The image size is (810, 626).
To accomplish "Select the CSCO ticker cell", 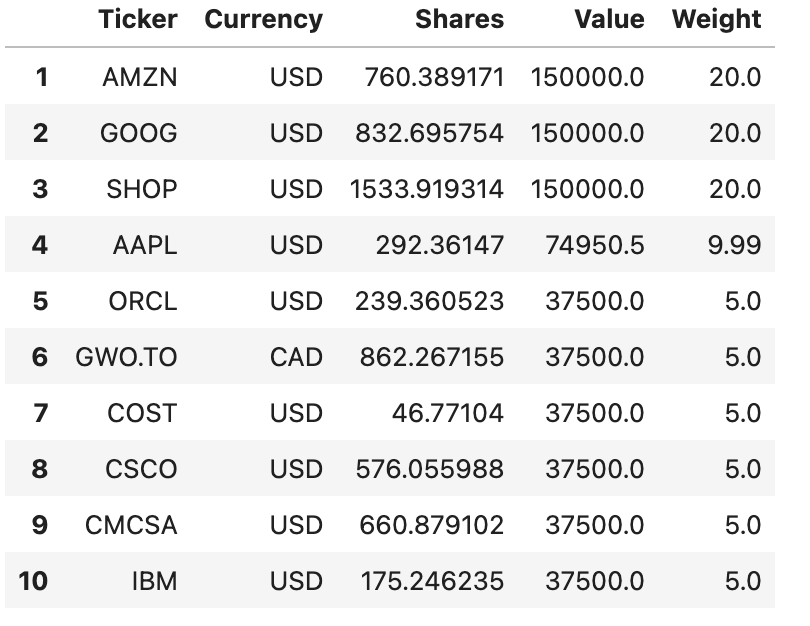I will [140, 469].
